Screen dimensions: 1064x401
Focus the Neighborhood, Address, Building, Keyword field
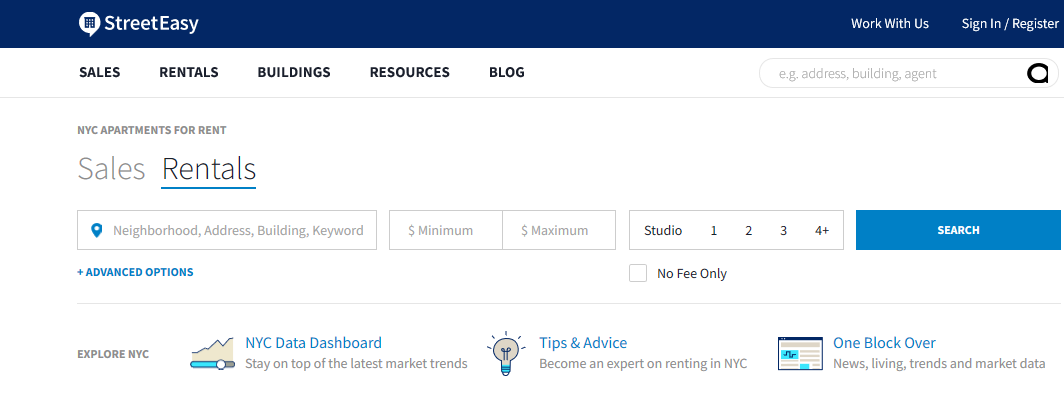point(227,230)
